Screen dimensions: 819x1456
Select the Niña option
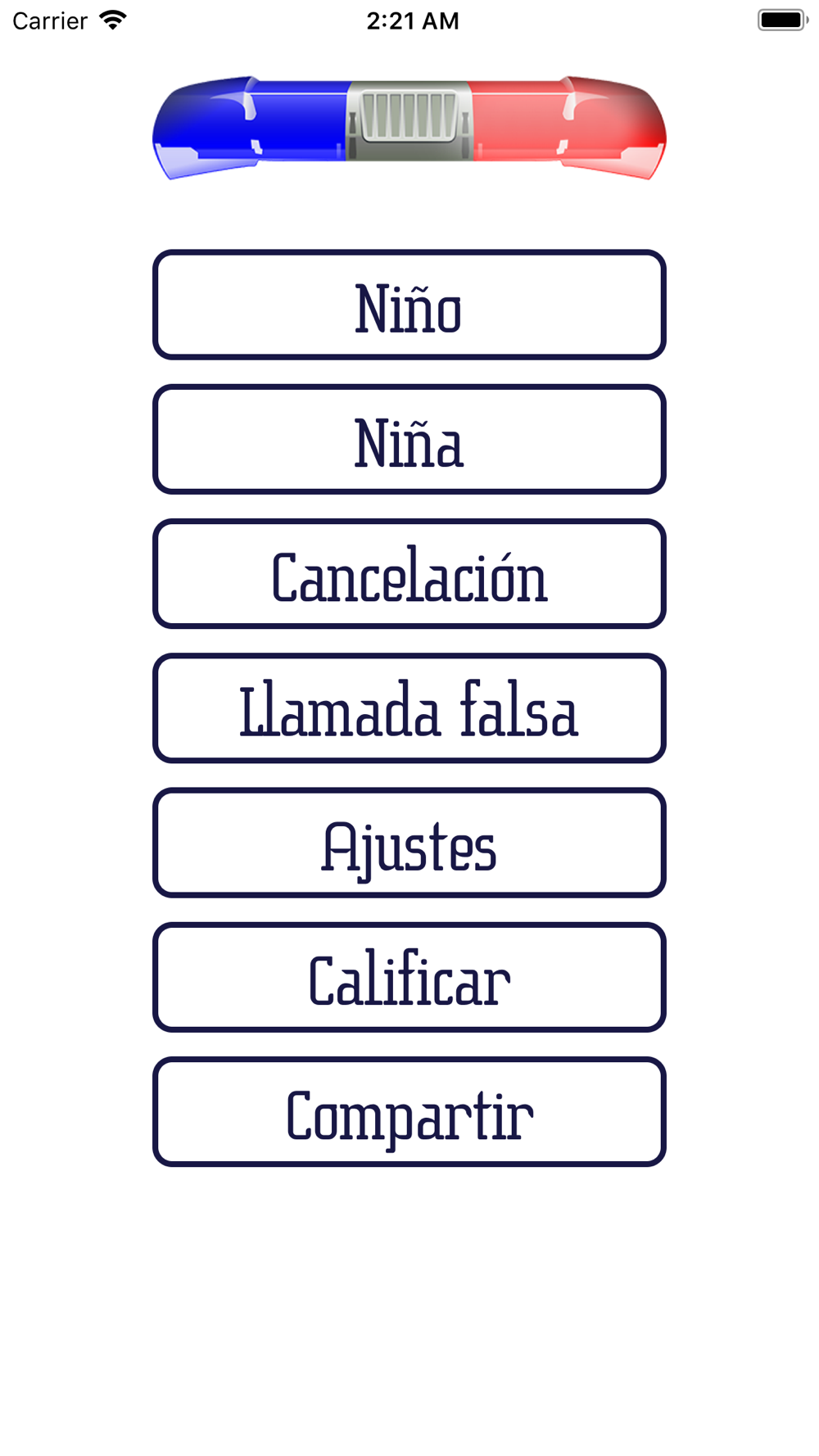[x=409, y=439]
